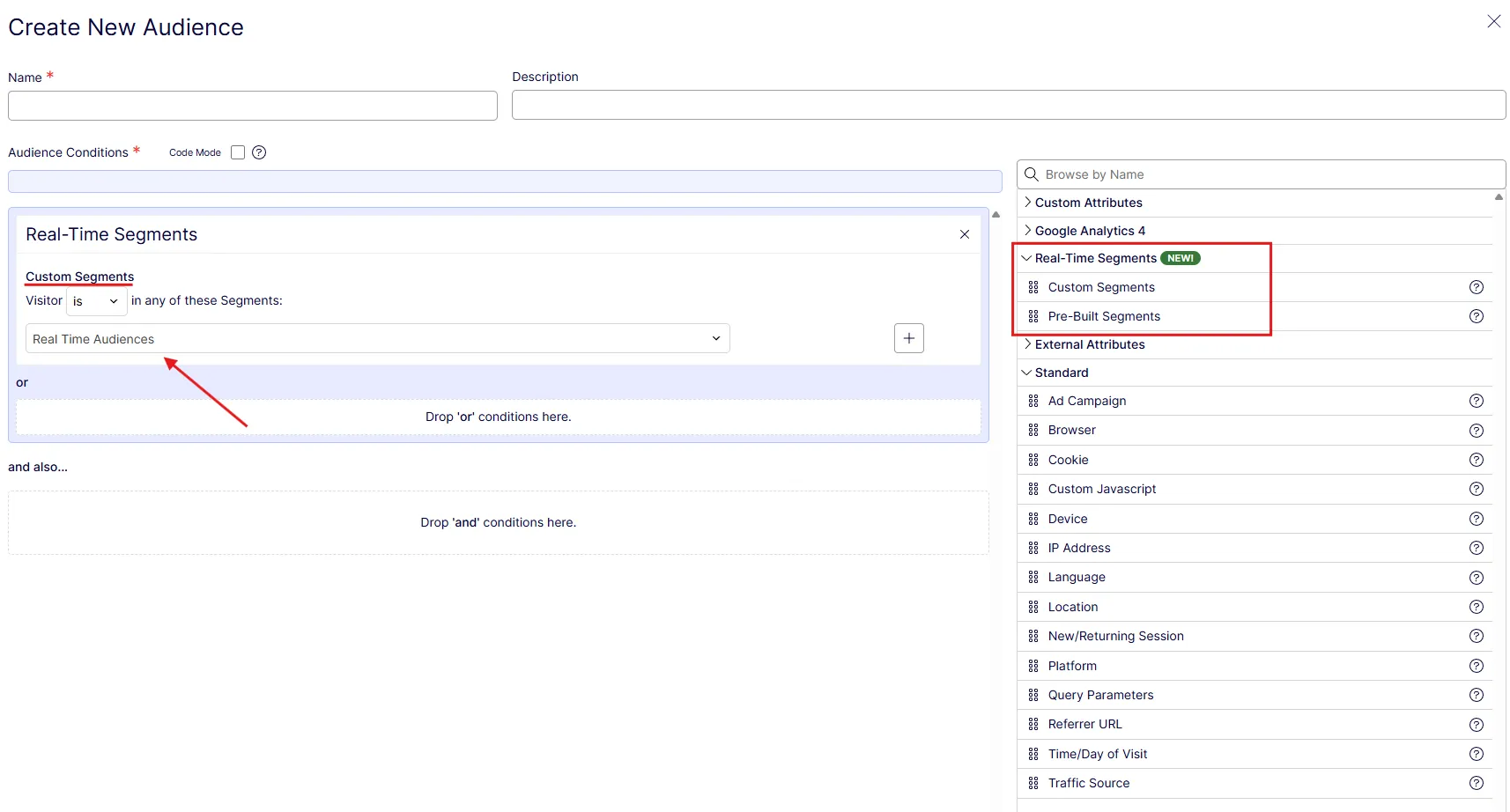Open help for Custom Javascript
The height and width of the screenshot is (812, 1510).
click(x=1477, y=489)
